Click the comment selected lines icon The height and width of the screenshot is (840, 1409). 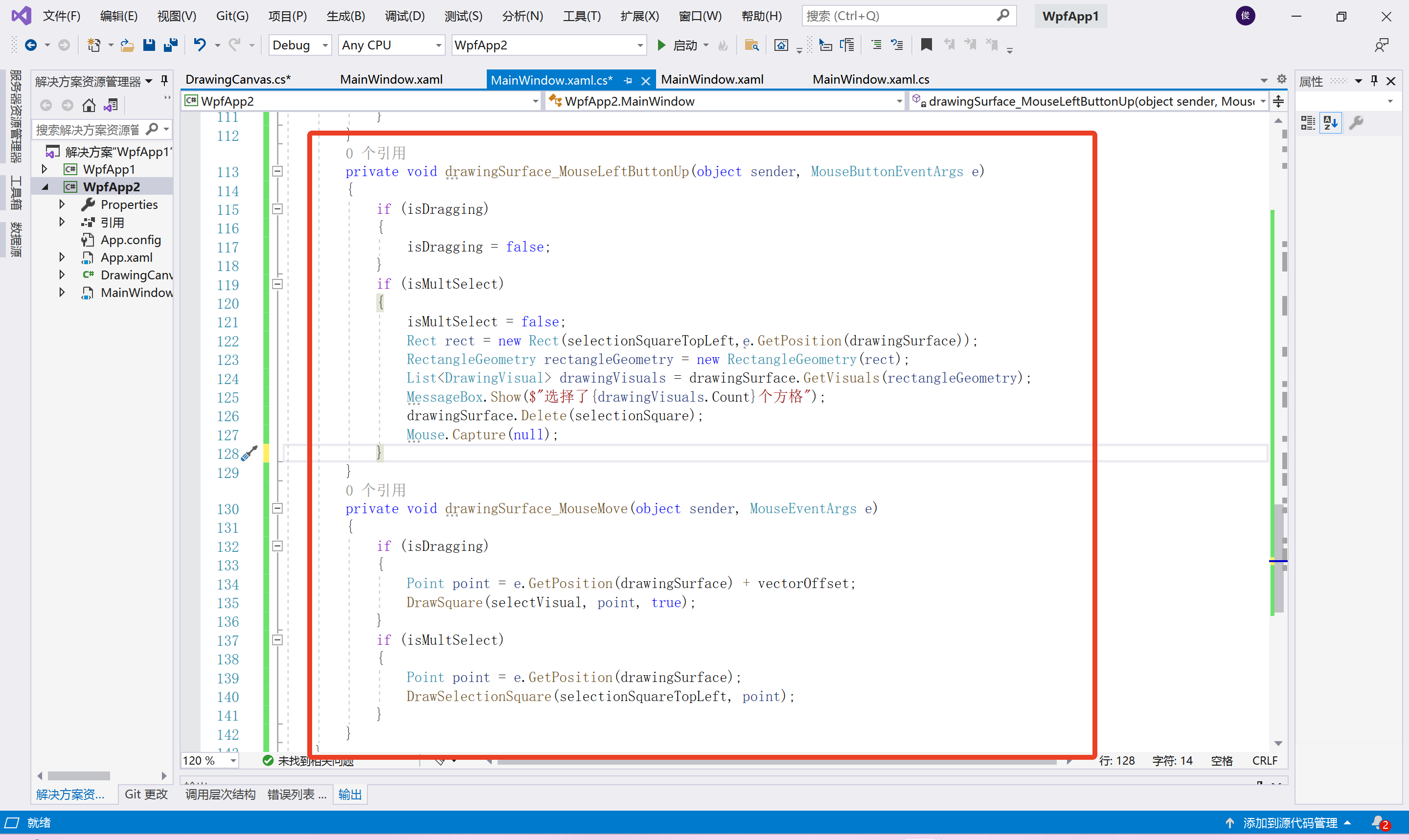(x=876, y=45)
